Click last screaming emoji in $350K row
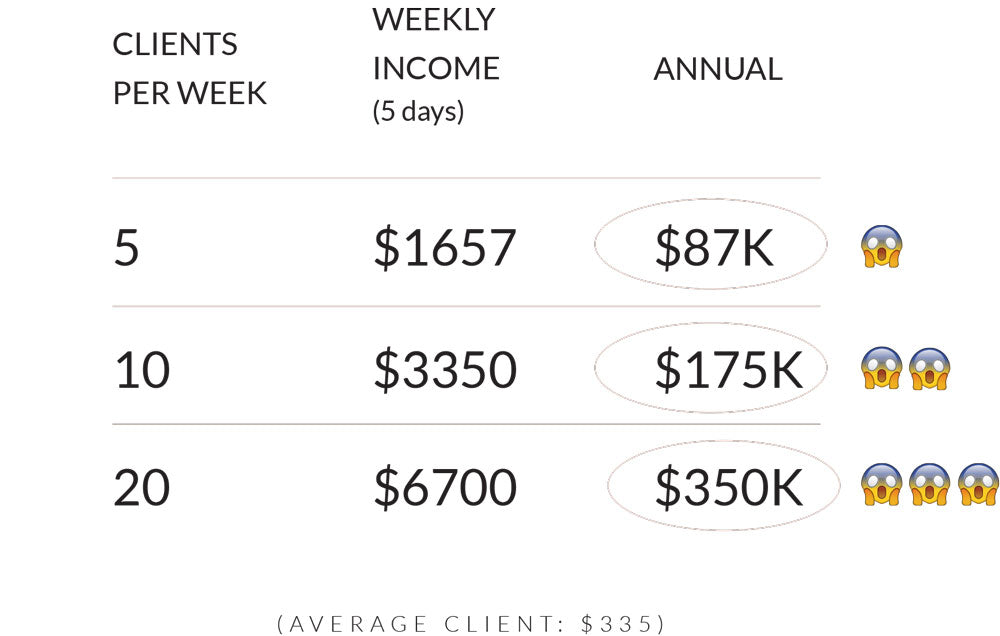This screenshot has height=636, width=1000. click(978, 484)
